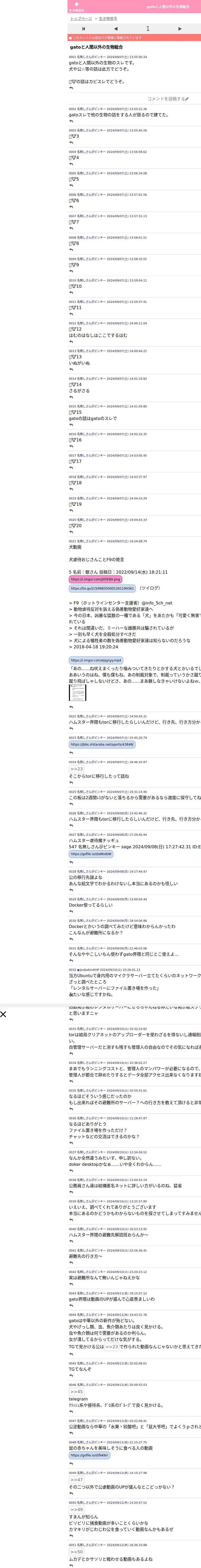This screenshot has width=201, height=1568.
Task: Go back using the header arrow
Action: 77,4
